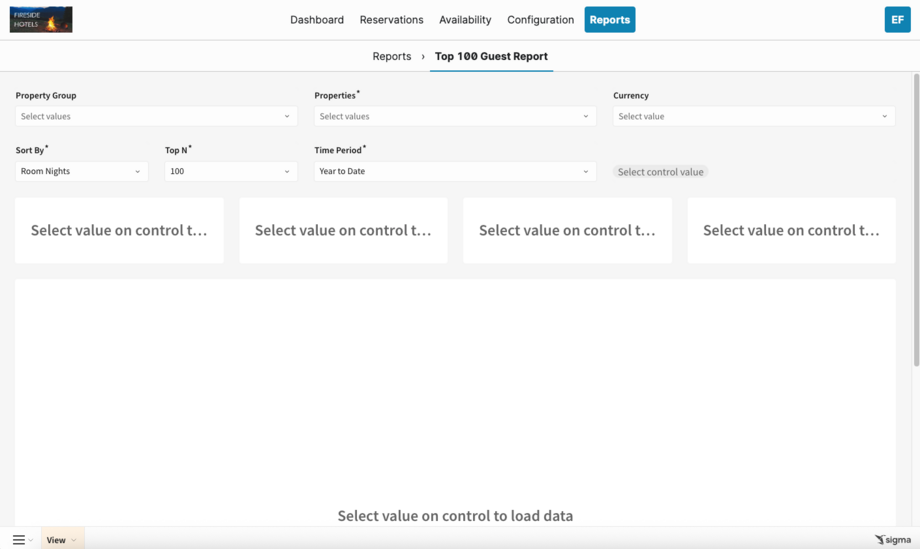Switch to the Availability tab
This screenshot has width=920, height=549.
point(465,19)
